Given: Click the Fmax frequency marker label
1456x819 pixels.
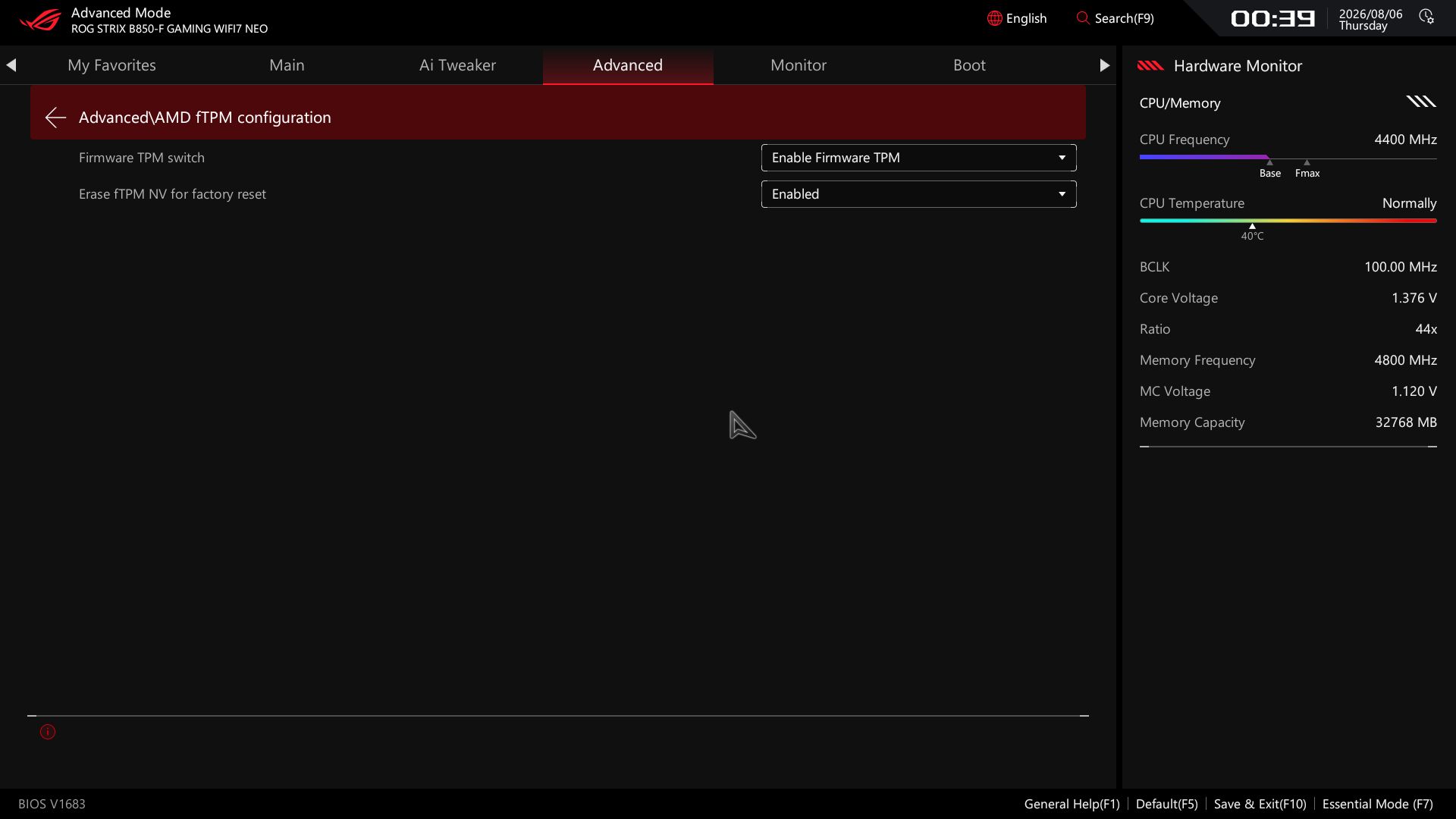Looking at the screenshot, I should pyautogui.click(x=1307, y=173).
